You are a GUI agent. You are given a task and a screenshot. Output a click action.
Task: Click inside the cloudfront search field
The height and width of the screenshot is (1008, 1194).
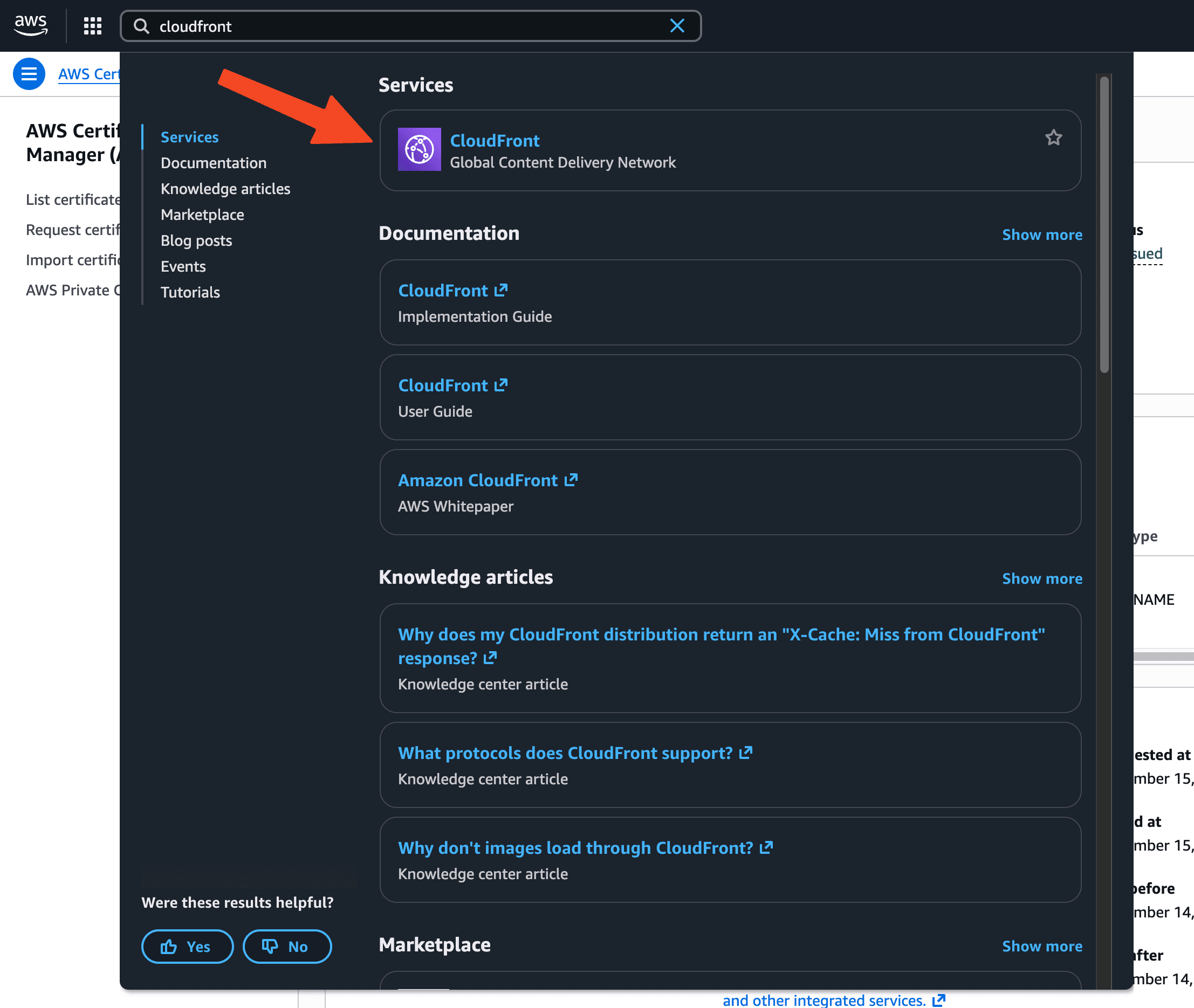point(400,26)
